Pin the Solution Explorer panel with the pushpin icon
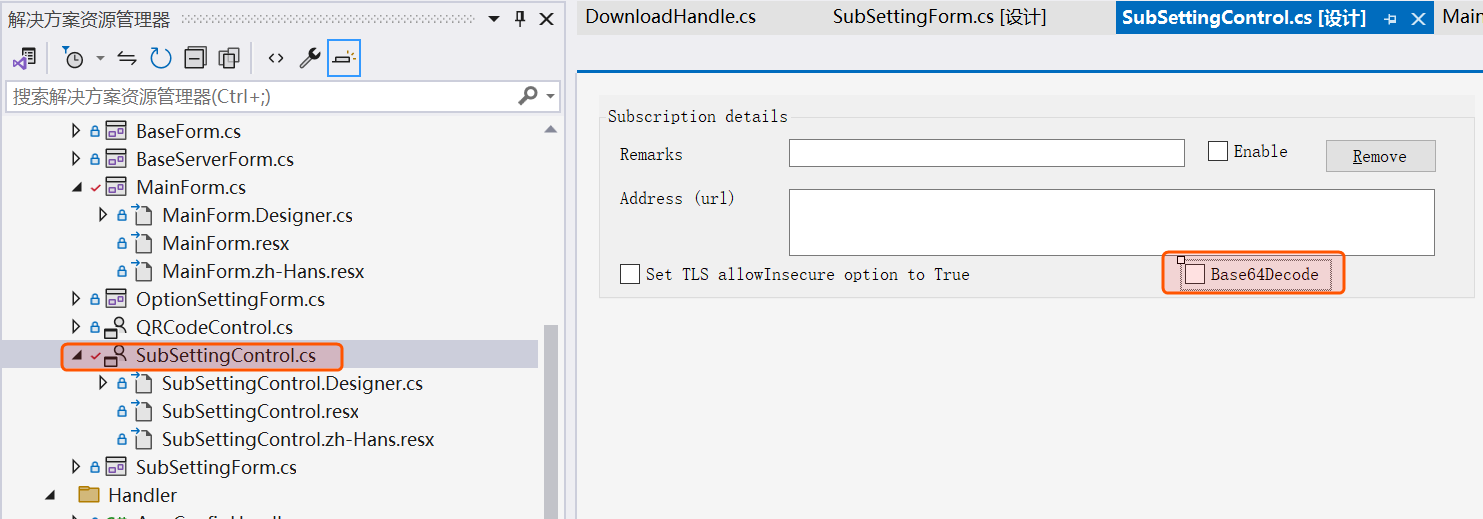This screenshot has height=519, width=1483. click(x=520, y=19)
